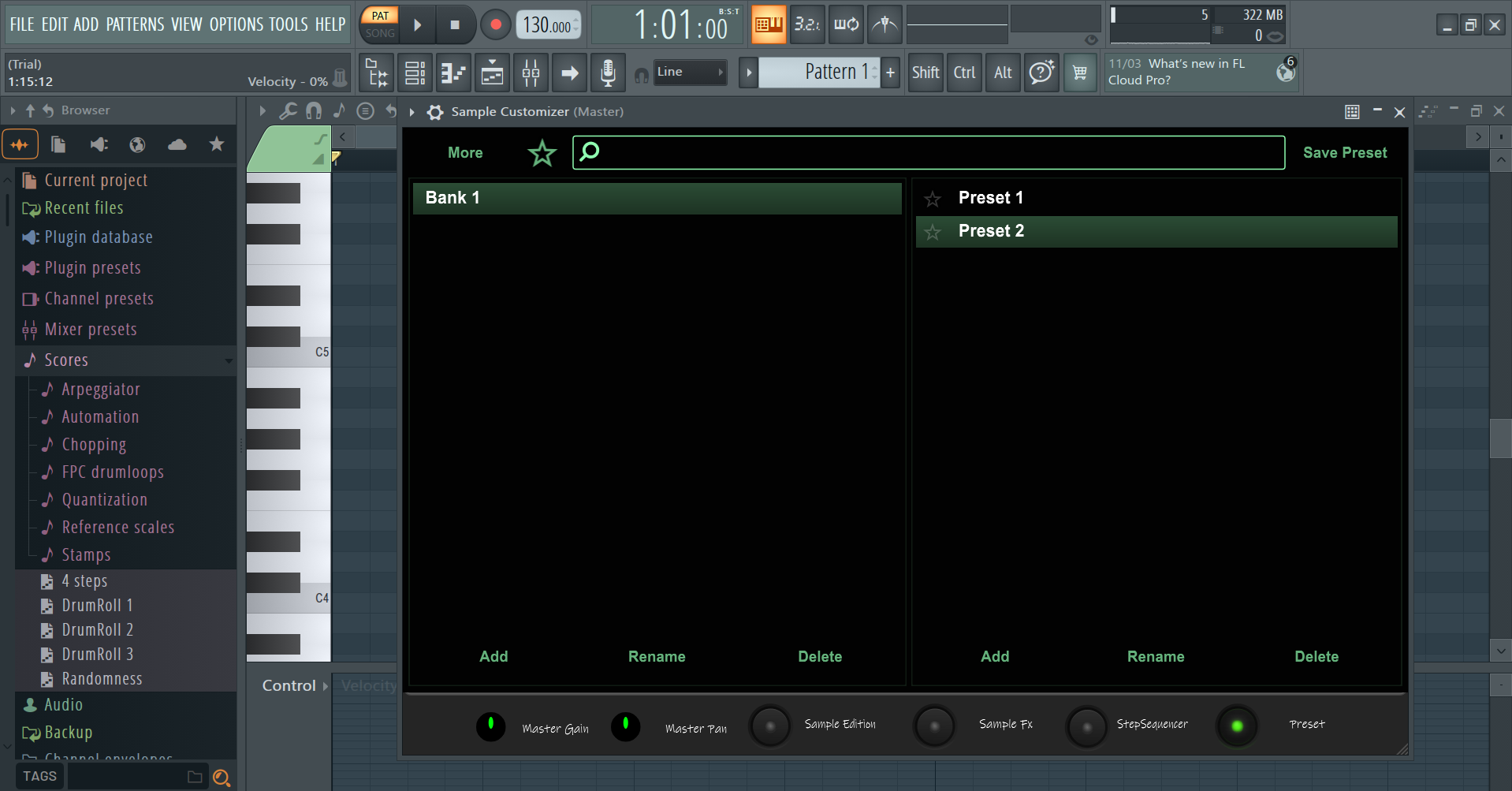
Task: Open plugin settings via the gear icon
Action: point(435,112)
